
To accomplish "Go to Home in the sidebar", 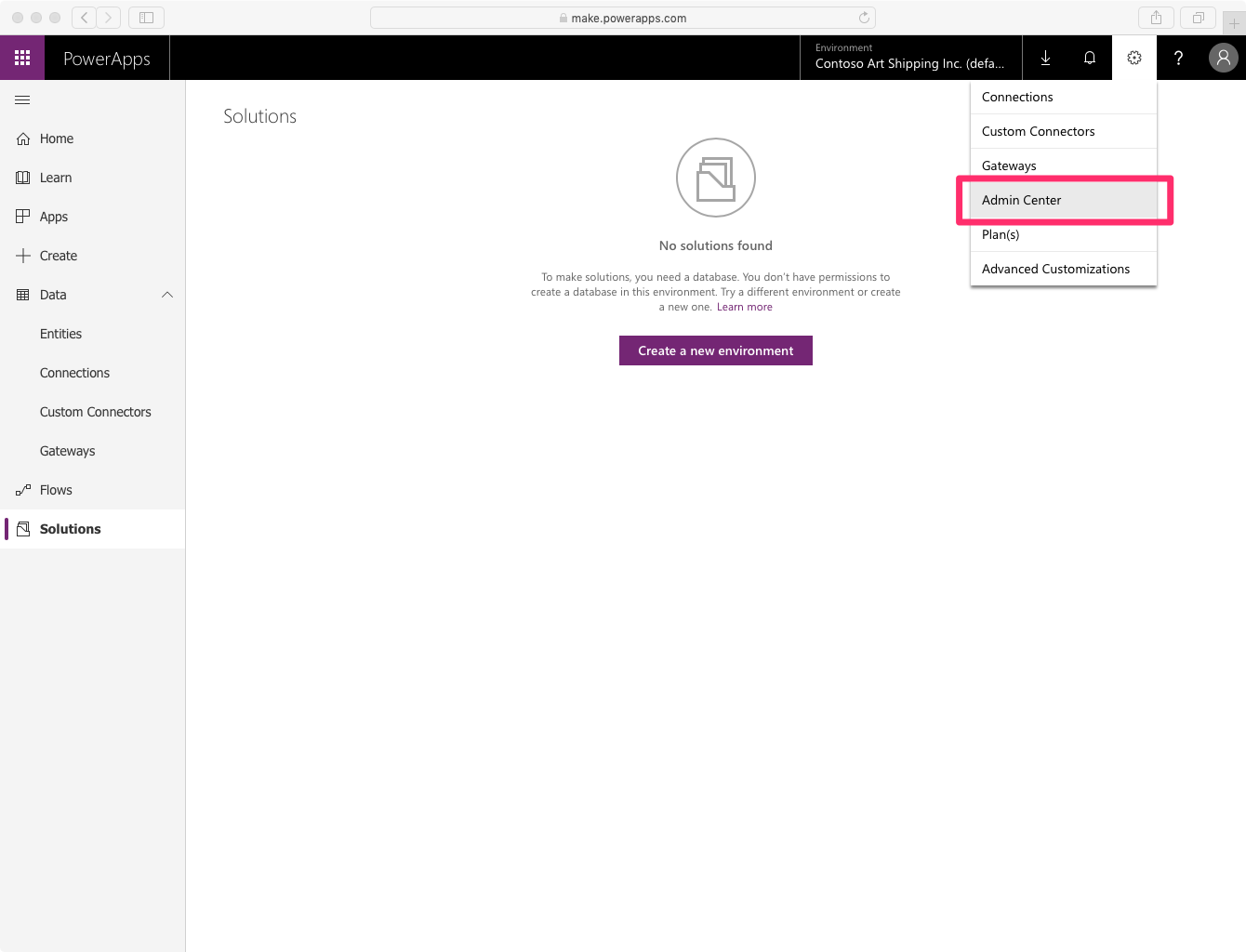I will tap(93, 139).
